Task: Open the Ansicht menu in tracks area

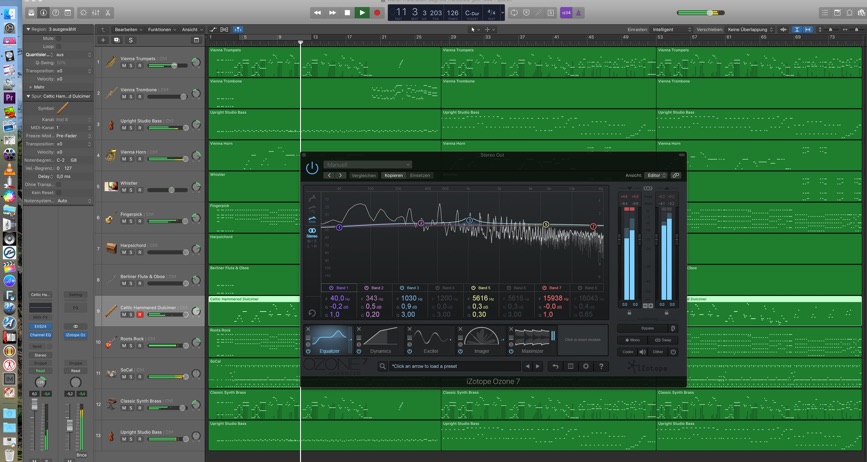Action: coord(191,29)
